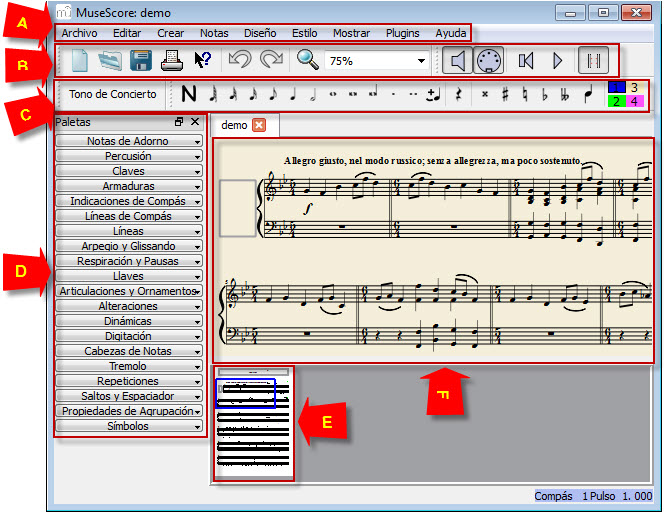The width and height of the screenshot is (665, 514).
Task: Select the whole note duration
Action: tap(333, 94)
